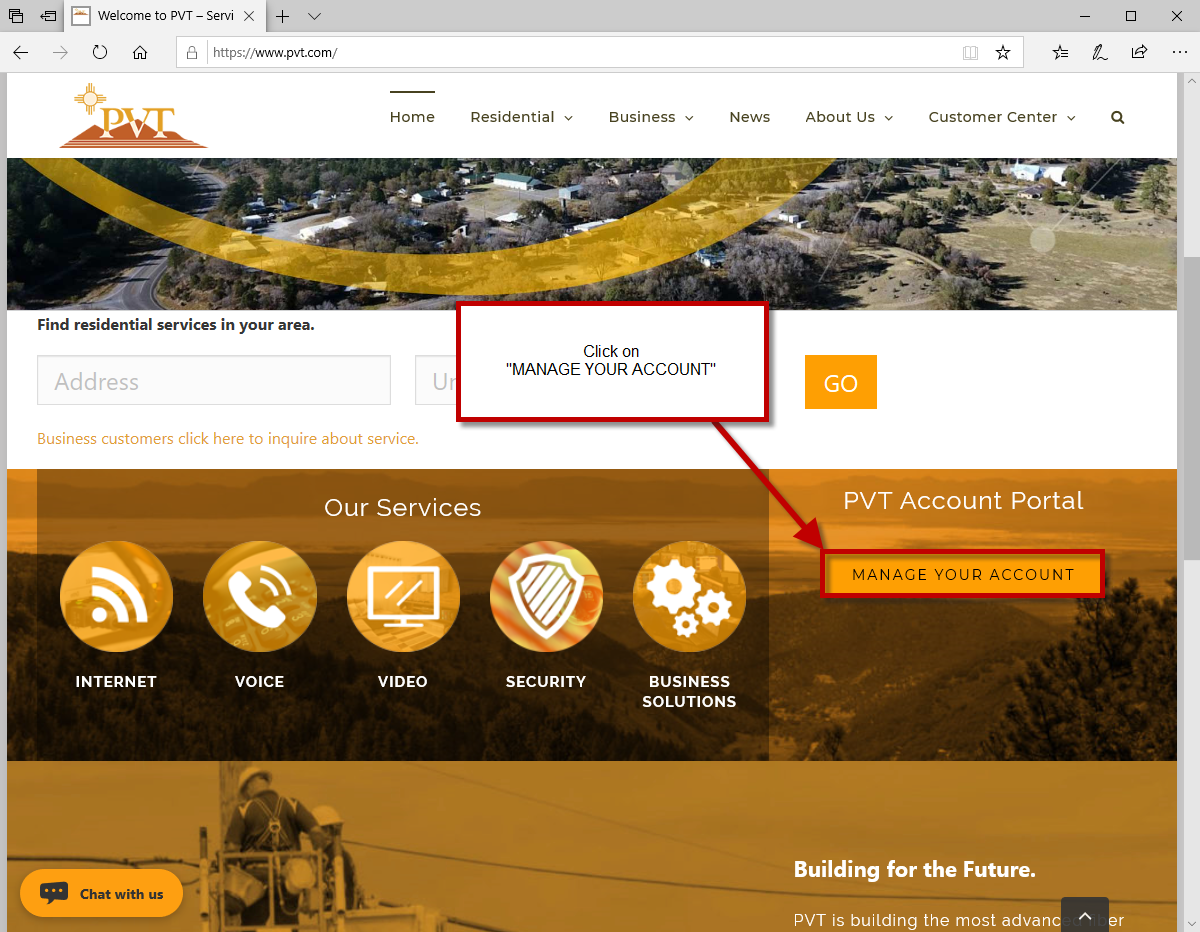Click the PVT Account Portal heading

pyautogui.click(x=963, y=501)
